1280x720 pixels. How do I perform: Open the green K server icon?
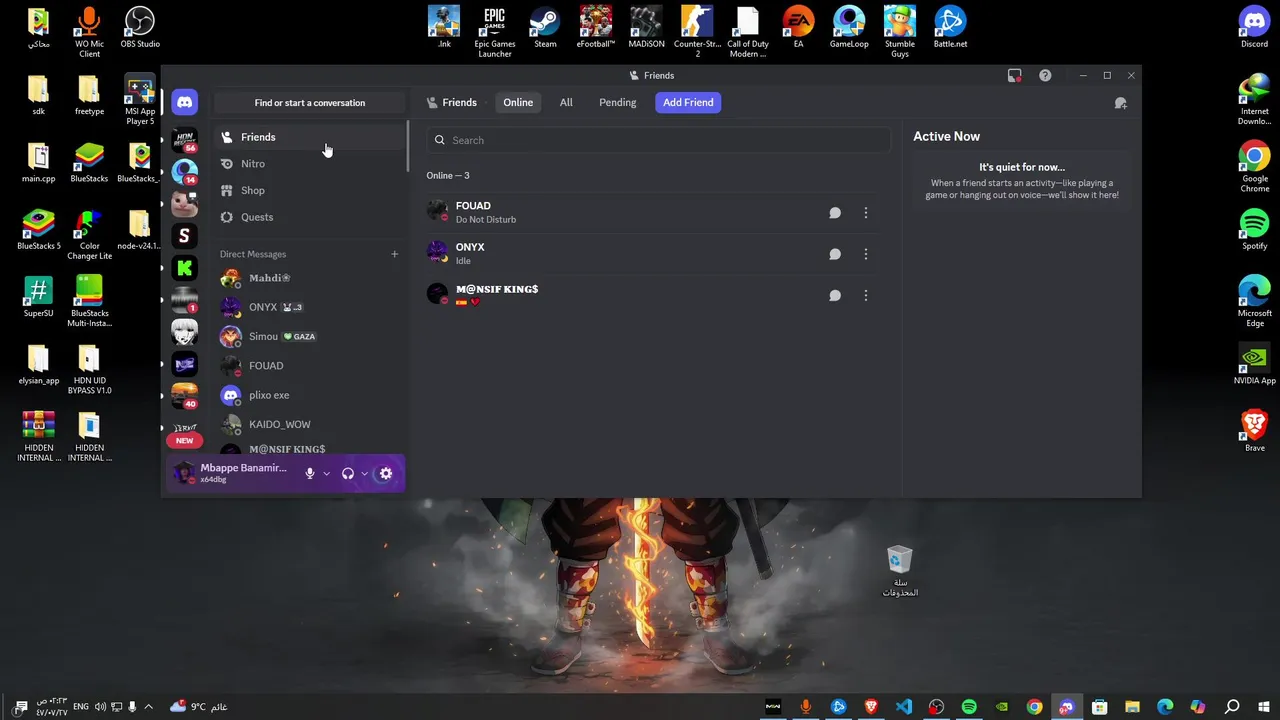click(184, 267)
